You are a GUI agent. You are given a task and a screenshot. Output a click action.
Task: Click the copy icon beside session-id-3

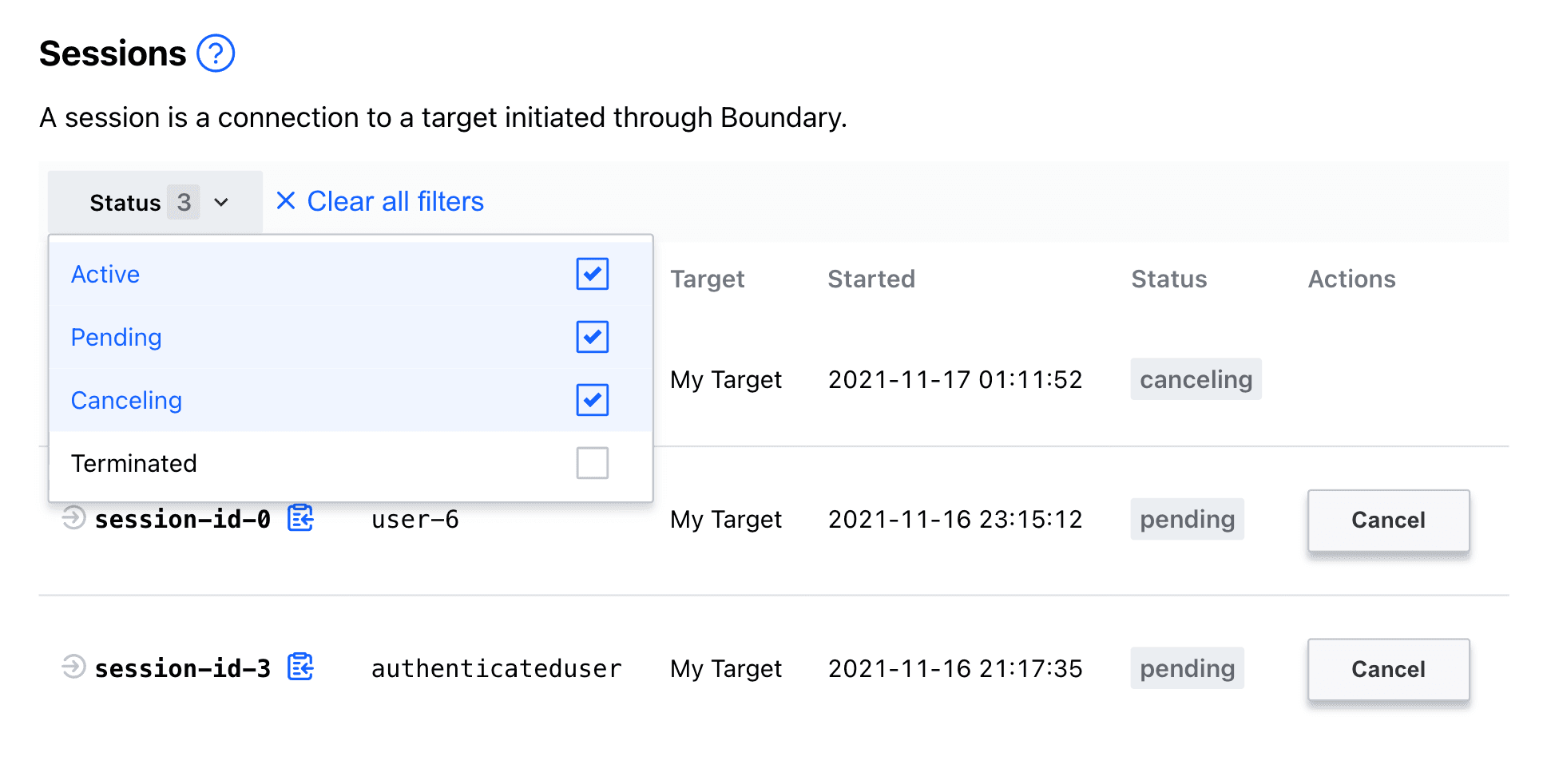pyautogui.click(x=300, y=667)
